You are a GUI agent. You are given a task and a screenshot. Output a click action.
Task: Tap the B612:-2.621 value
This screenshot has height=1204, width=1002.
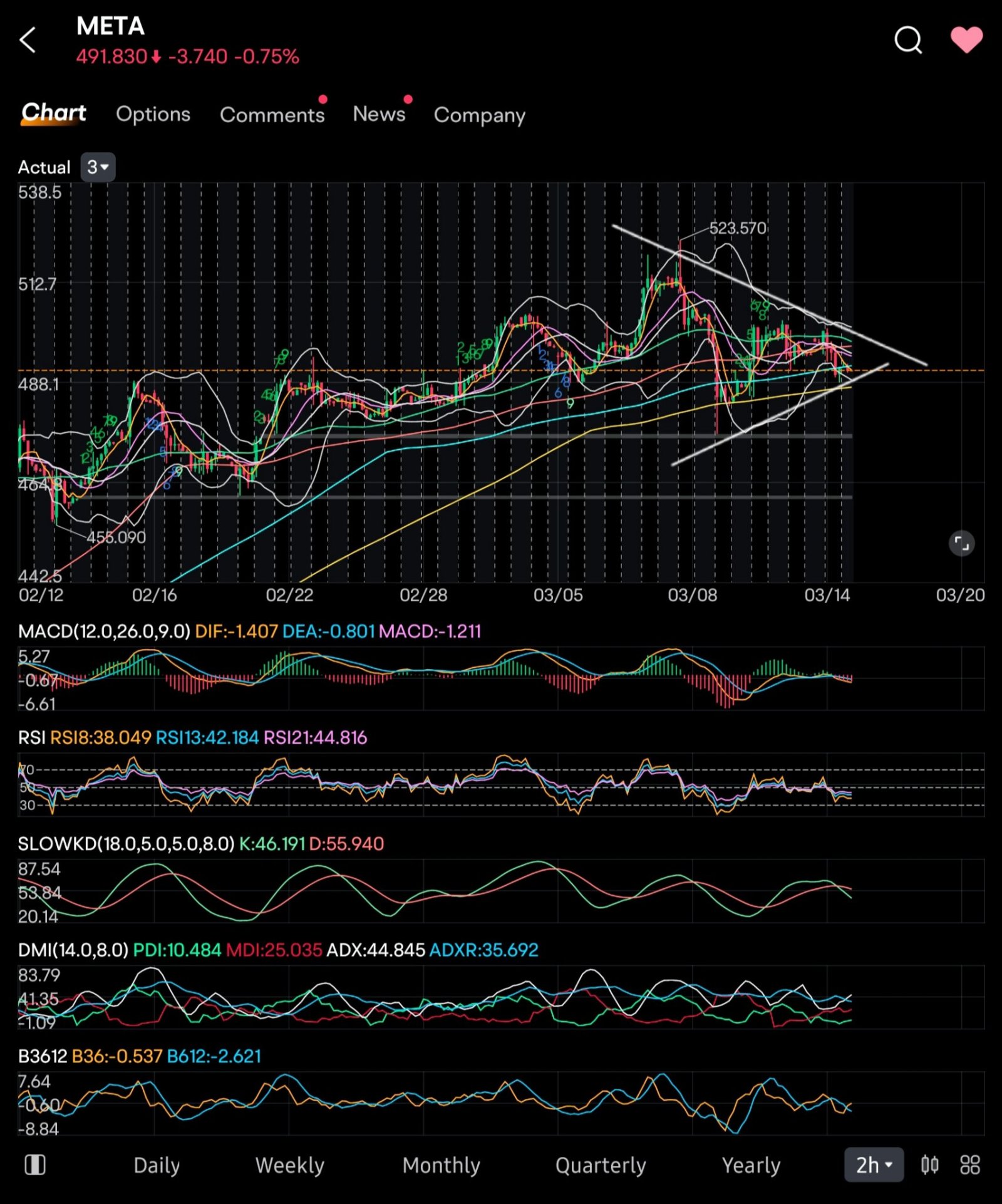[214, 1056]
